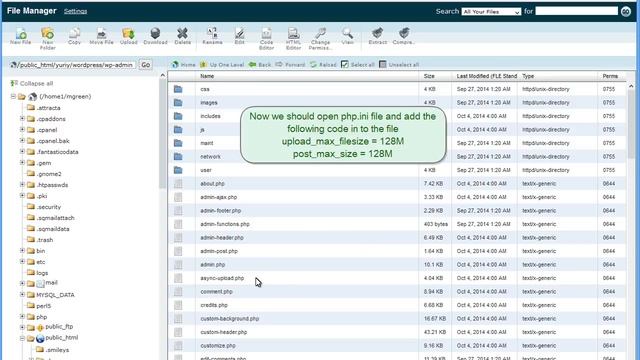Select the about.php file
640x360 pixels.
pos(396,184)
